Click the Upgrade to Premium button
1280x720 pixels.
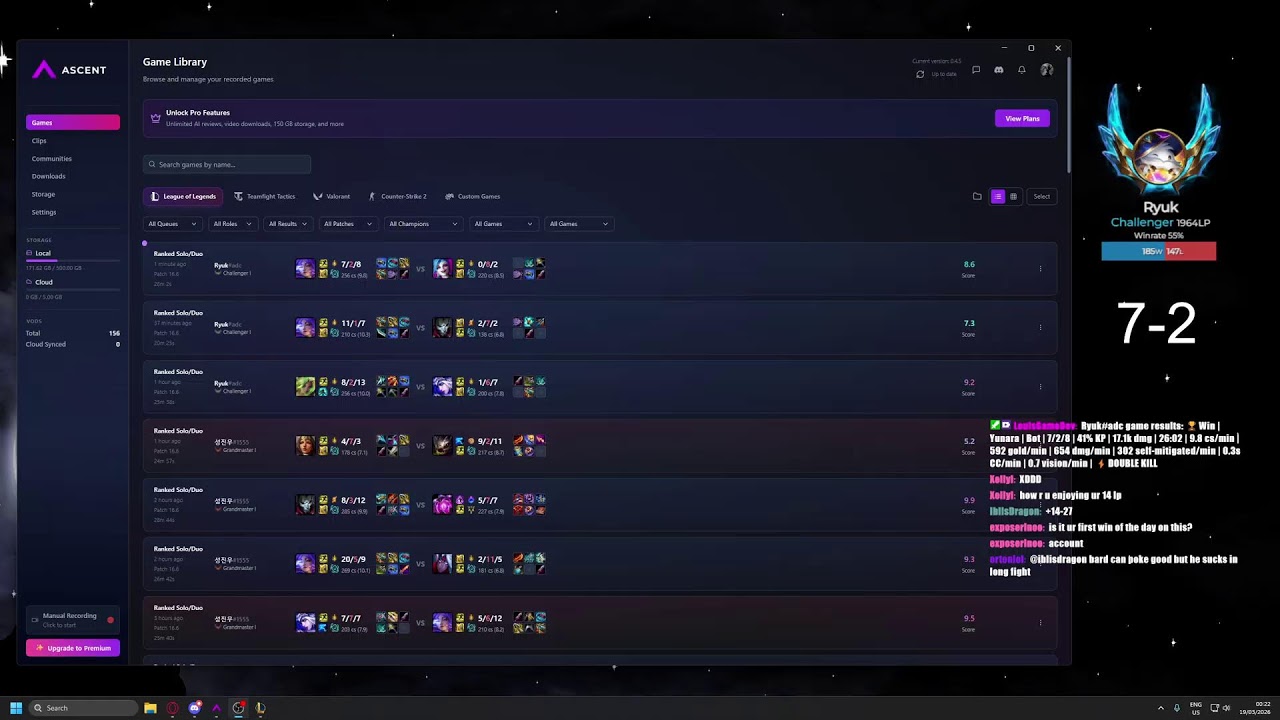tap(73, 648)
